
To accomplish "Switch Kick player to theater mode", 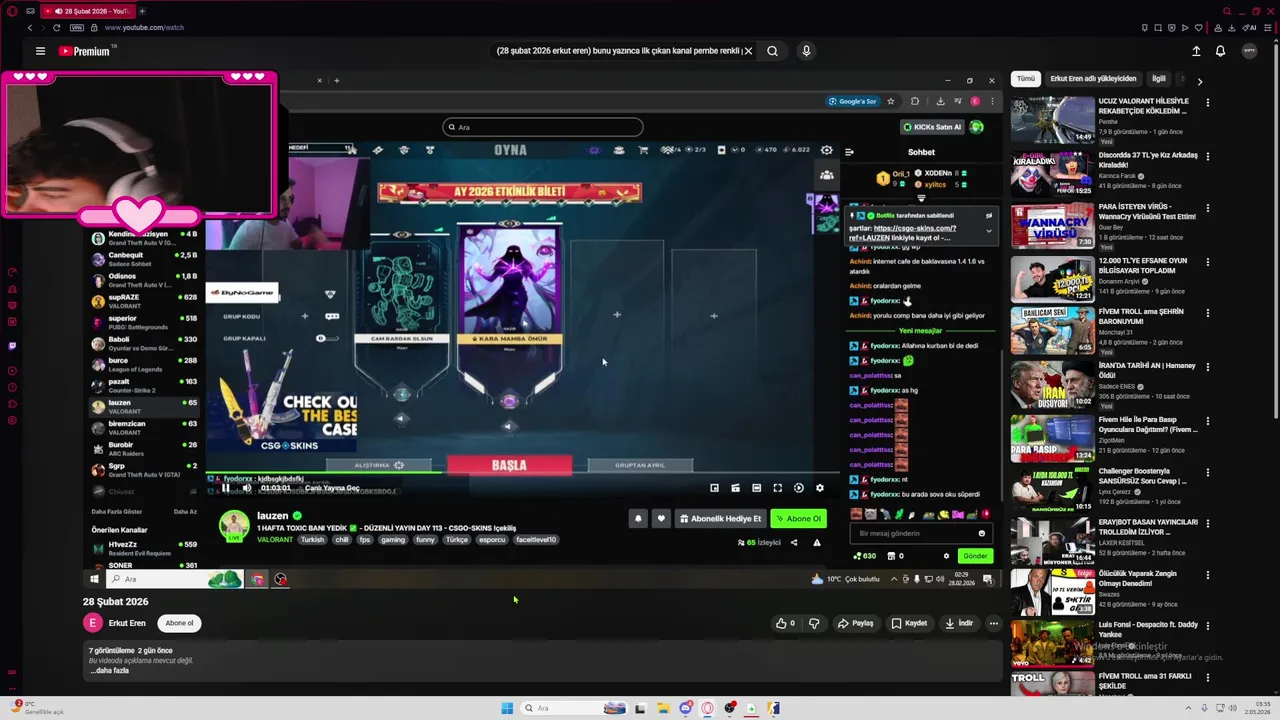I will coord(756,488).
